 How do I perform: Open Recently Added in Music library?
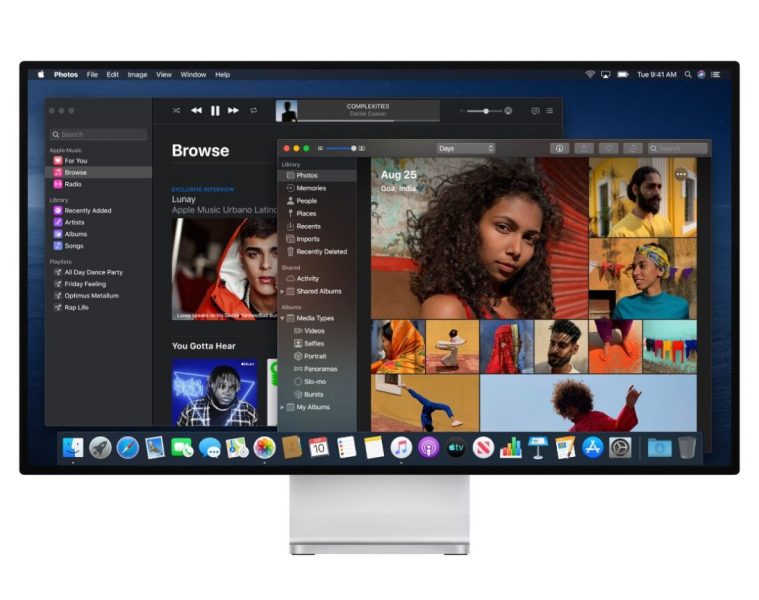(98, 210)
